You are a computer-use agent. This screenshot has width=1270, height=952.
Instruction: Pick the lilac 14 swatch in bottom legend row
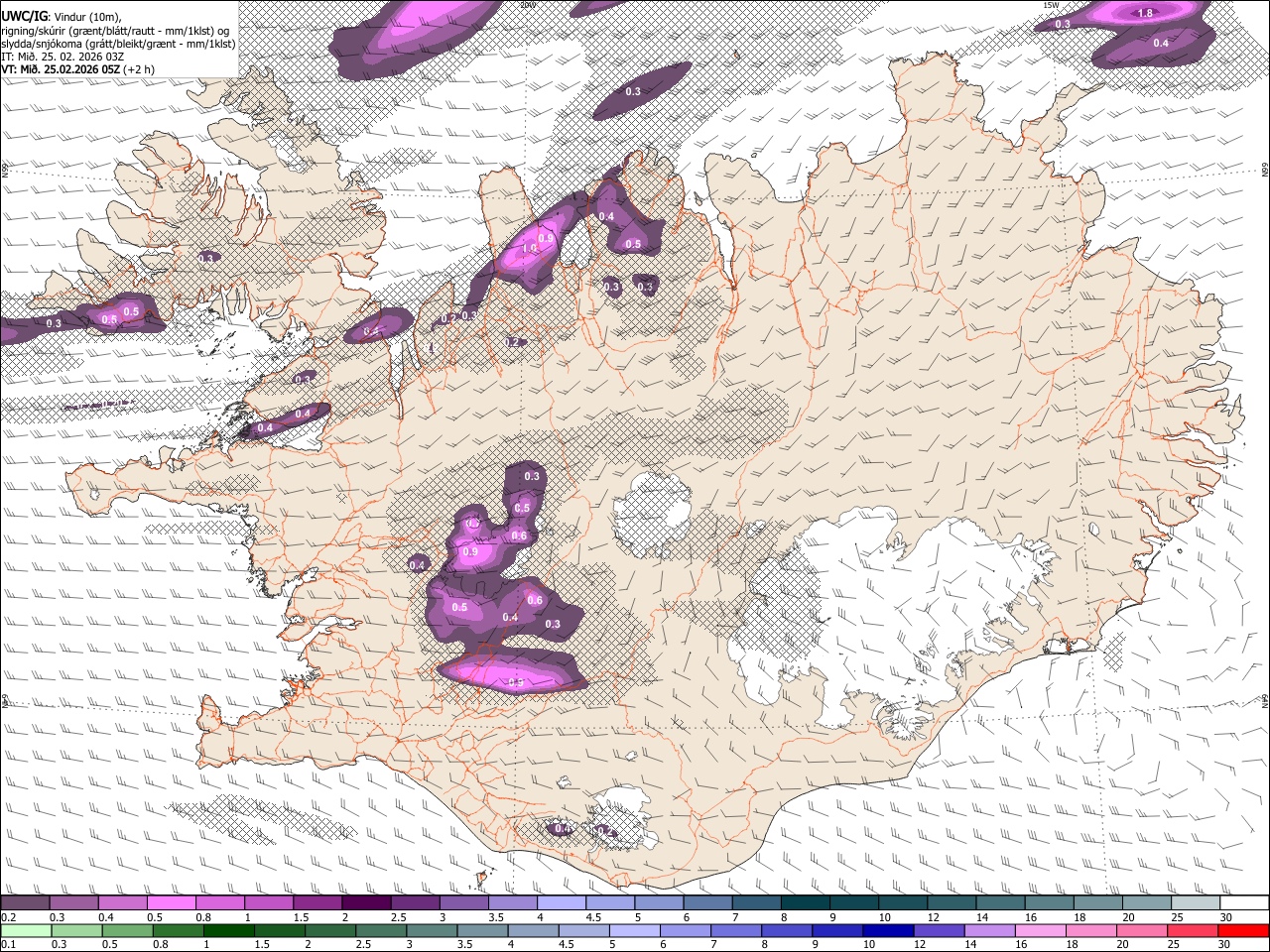989,930
